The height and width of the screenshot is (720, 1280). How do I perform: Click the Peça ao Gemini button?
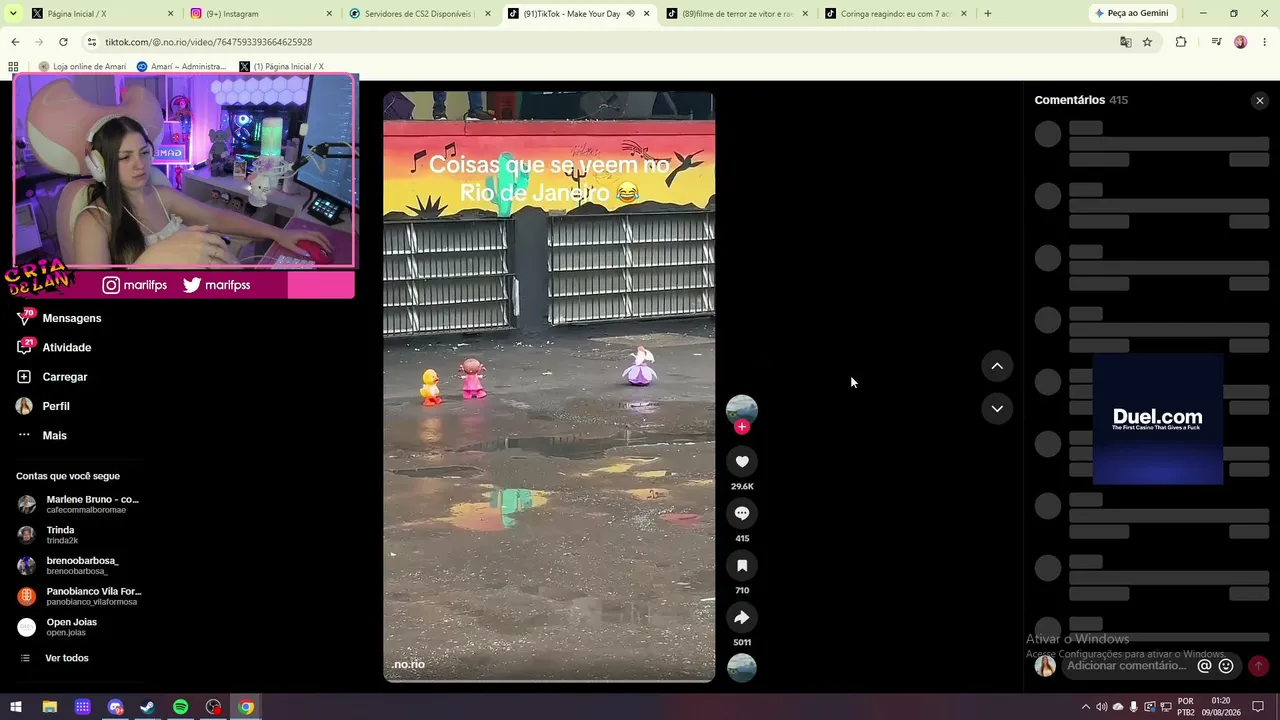pos(1132,14)
